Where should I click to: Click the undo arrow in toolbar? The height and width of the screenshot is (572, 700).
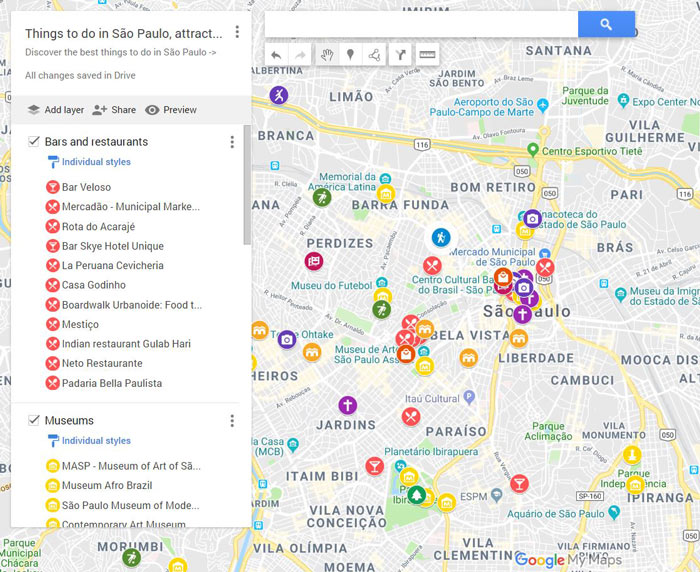coord(276,55)
